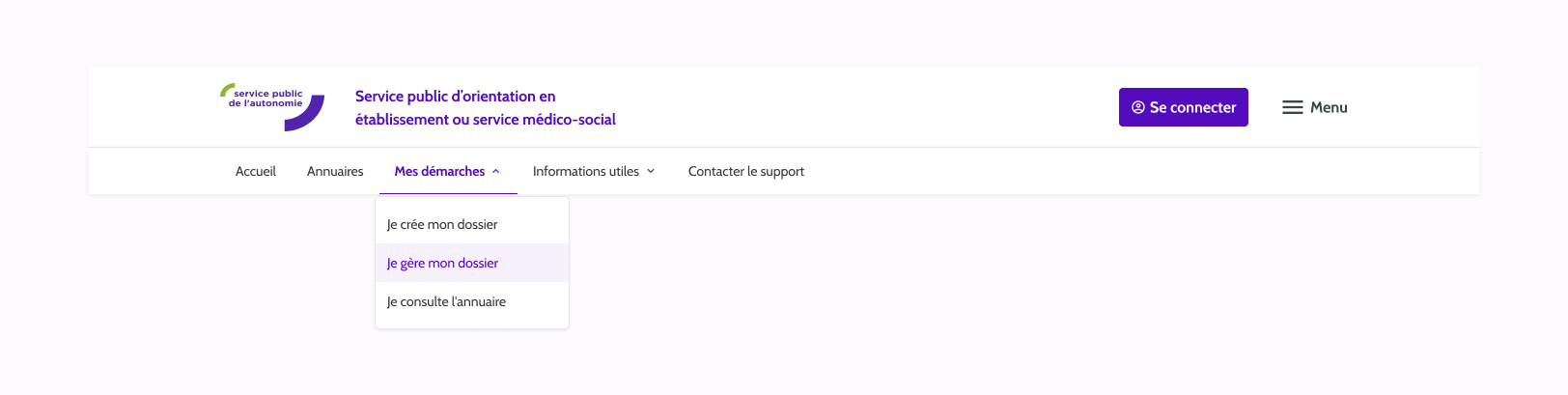1568x395 pixels.
Task: Open the hamburger menu icon
Action: (1293, 107)
